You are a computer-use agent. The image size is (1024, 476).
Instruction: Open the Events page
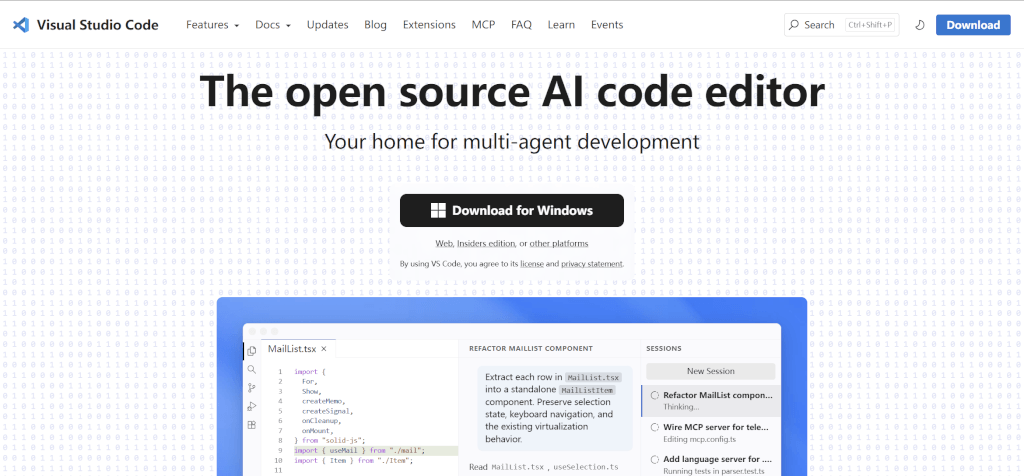tap(607, 25)
